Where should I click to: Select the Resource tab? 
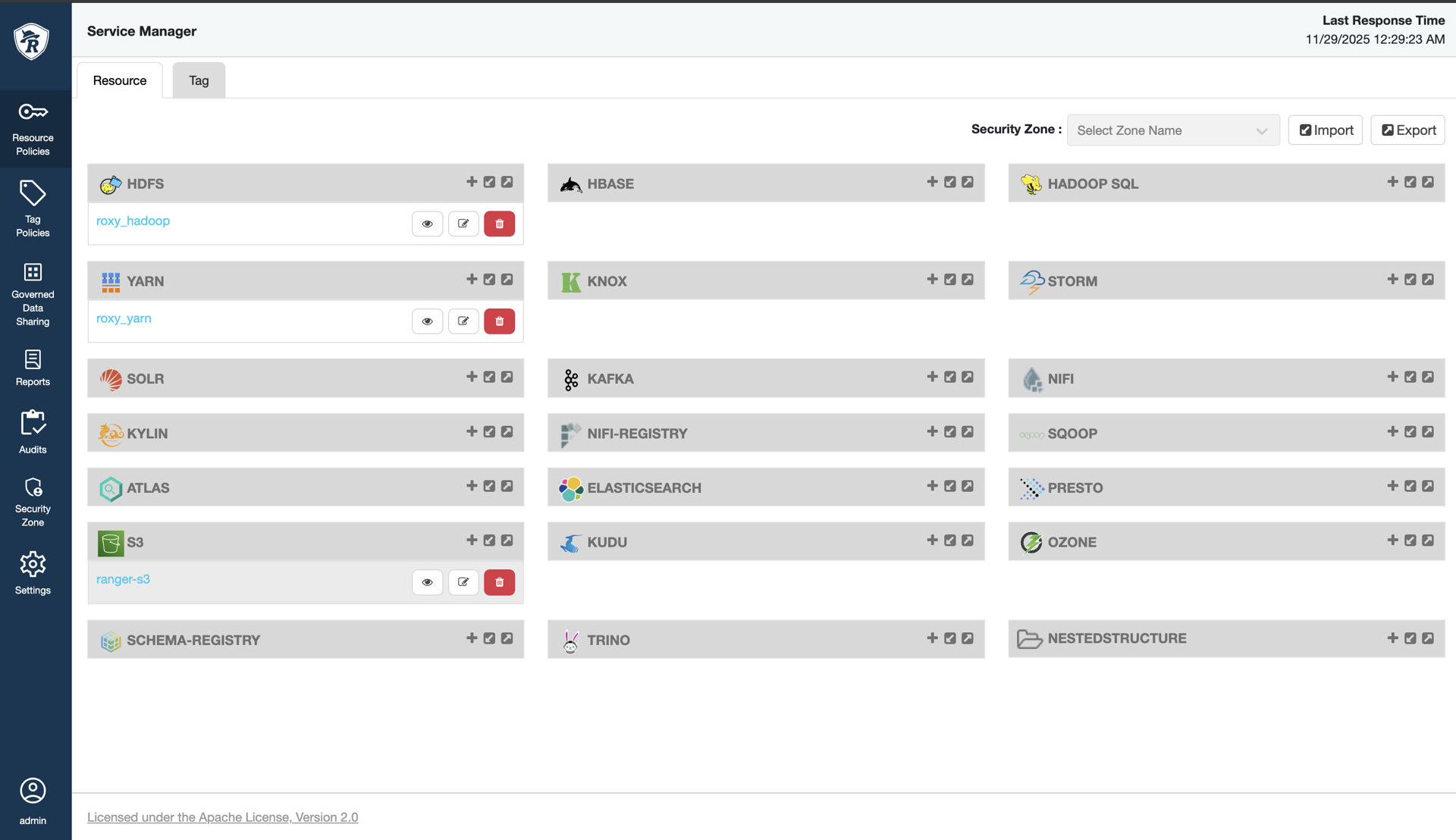pyautogui.click(x=120, y=80)
